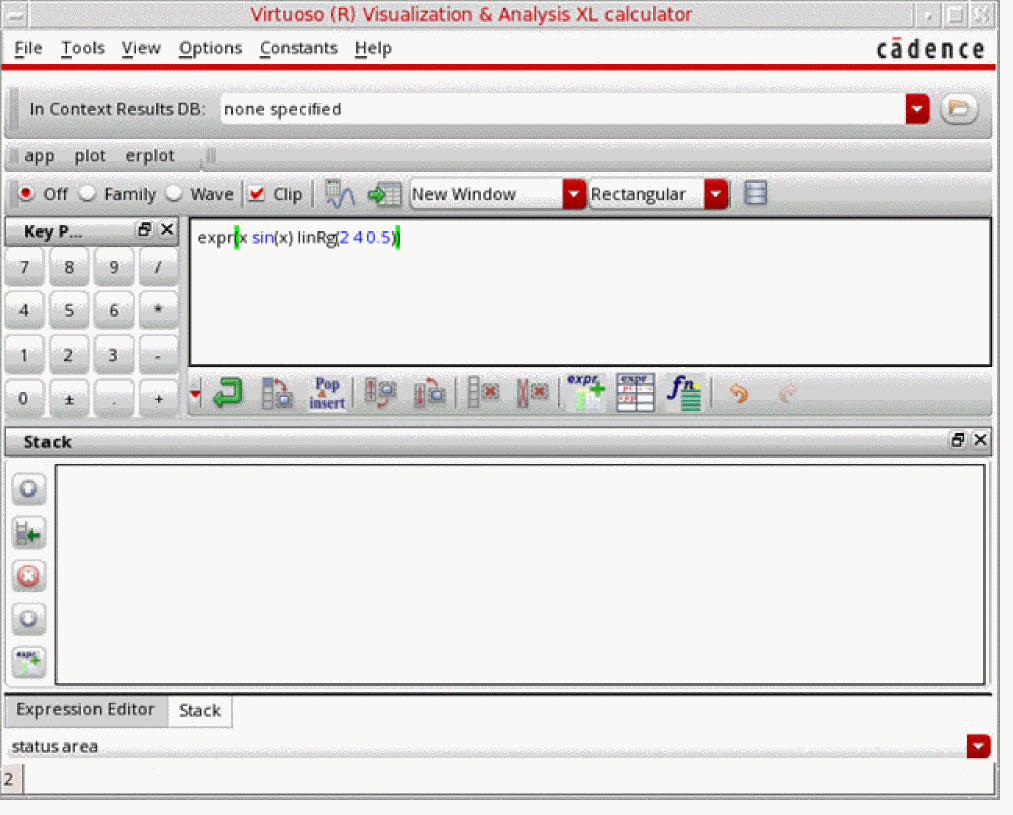Click the top round stack side icon
The width and height of the screenshot is (1013, 815).
tap(28, 489)
